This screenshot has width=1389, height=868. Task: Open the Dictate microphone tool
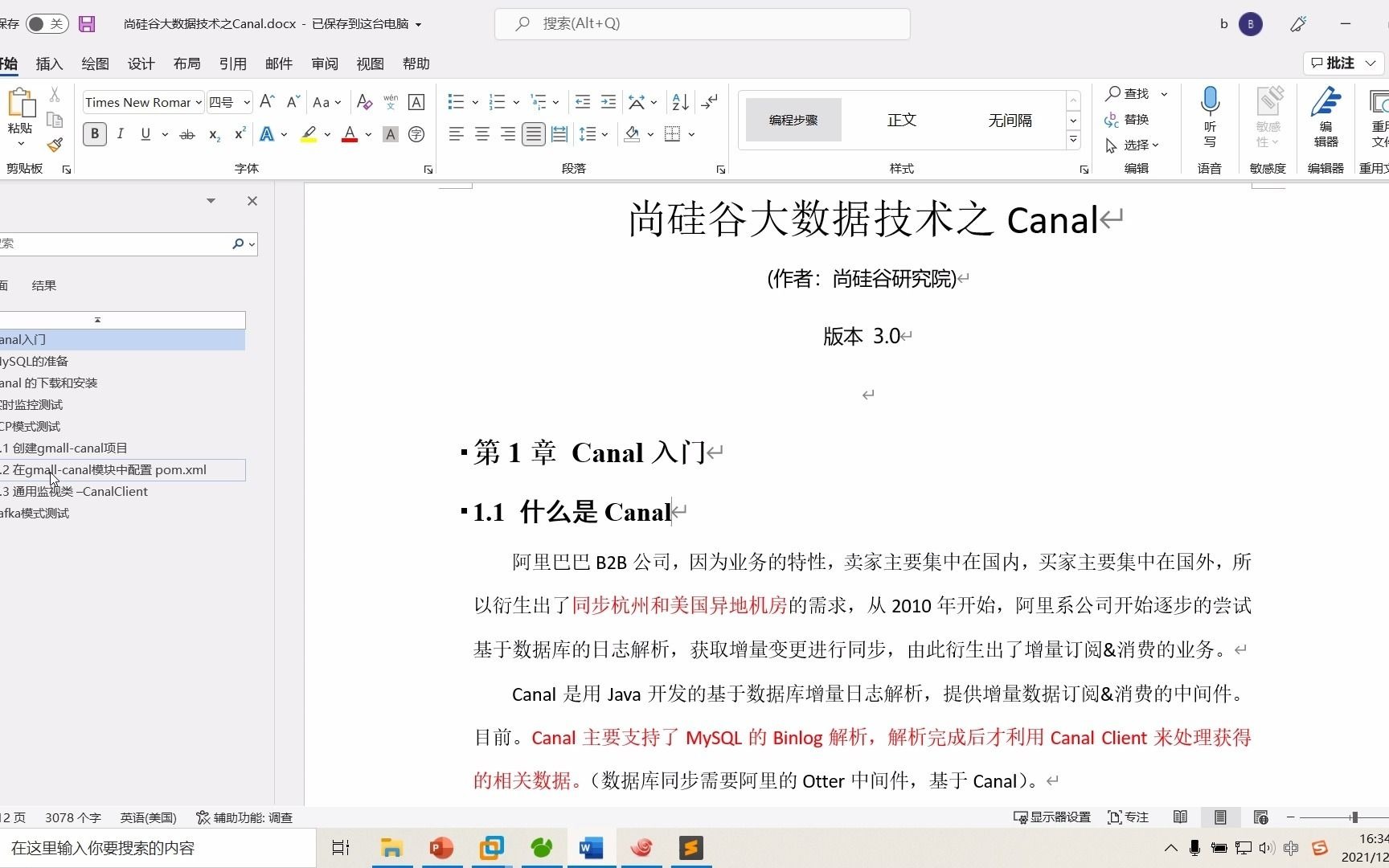click(x=1210, y=118)
